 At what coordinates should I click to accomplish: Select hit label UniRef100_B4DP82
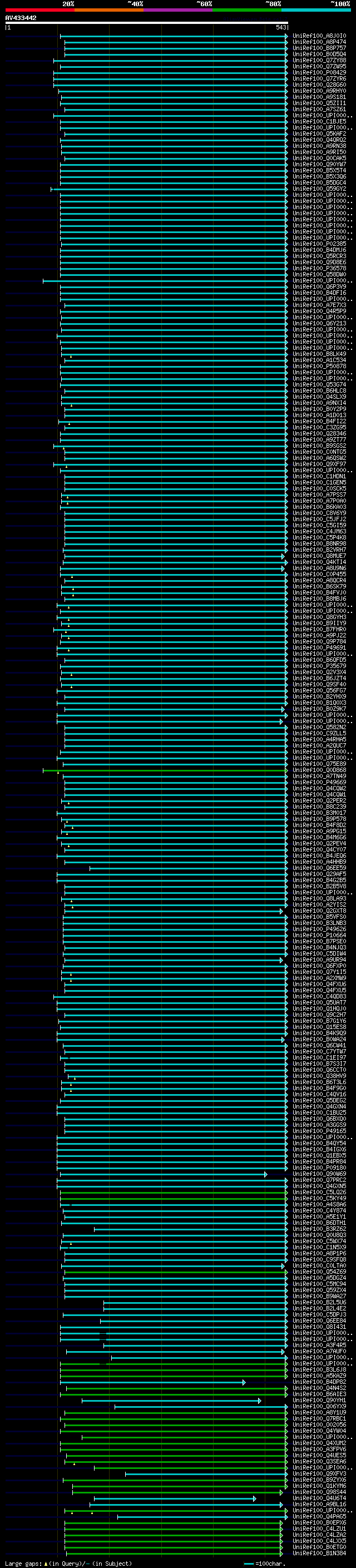pos(319,1382)
